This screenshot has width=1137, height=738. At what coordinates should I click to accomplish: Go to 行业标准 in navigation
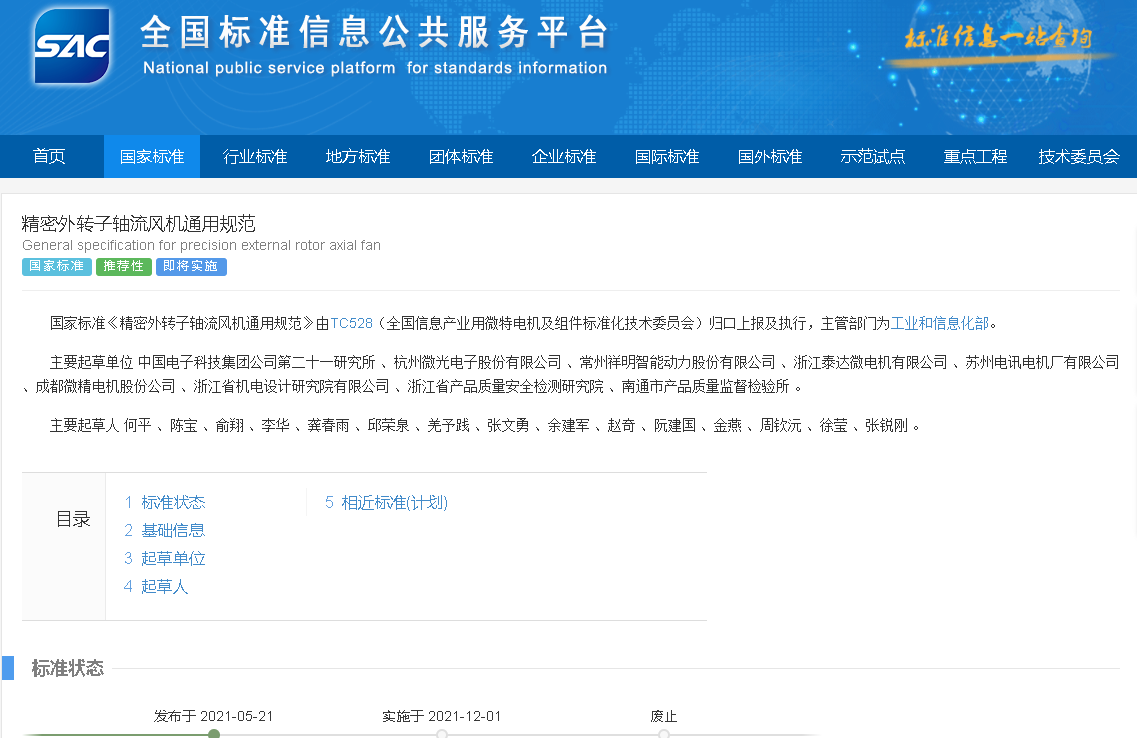click(x=255, y=156)
